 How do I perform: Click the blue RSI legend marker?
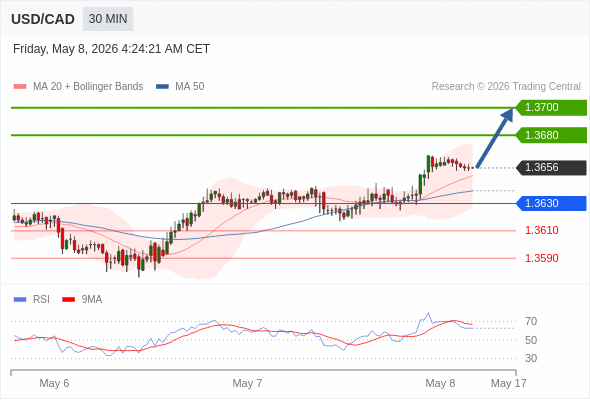pyautogui.click(x=20, y=300)
